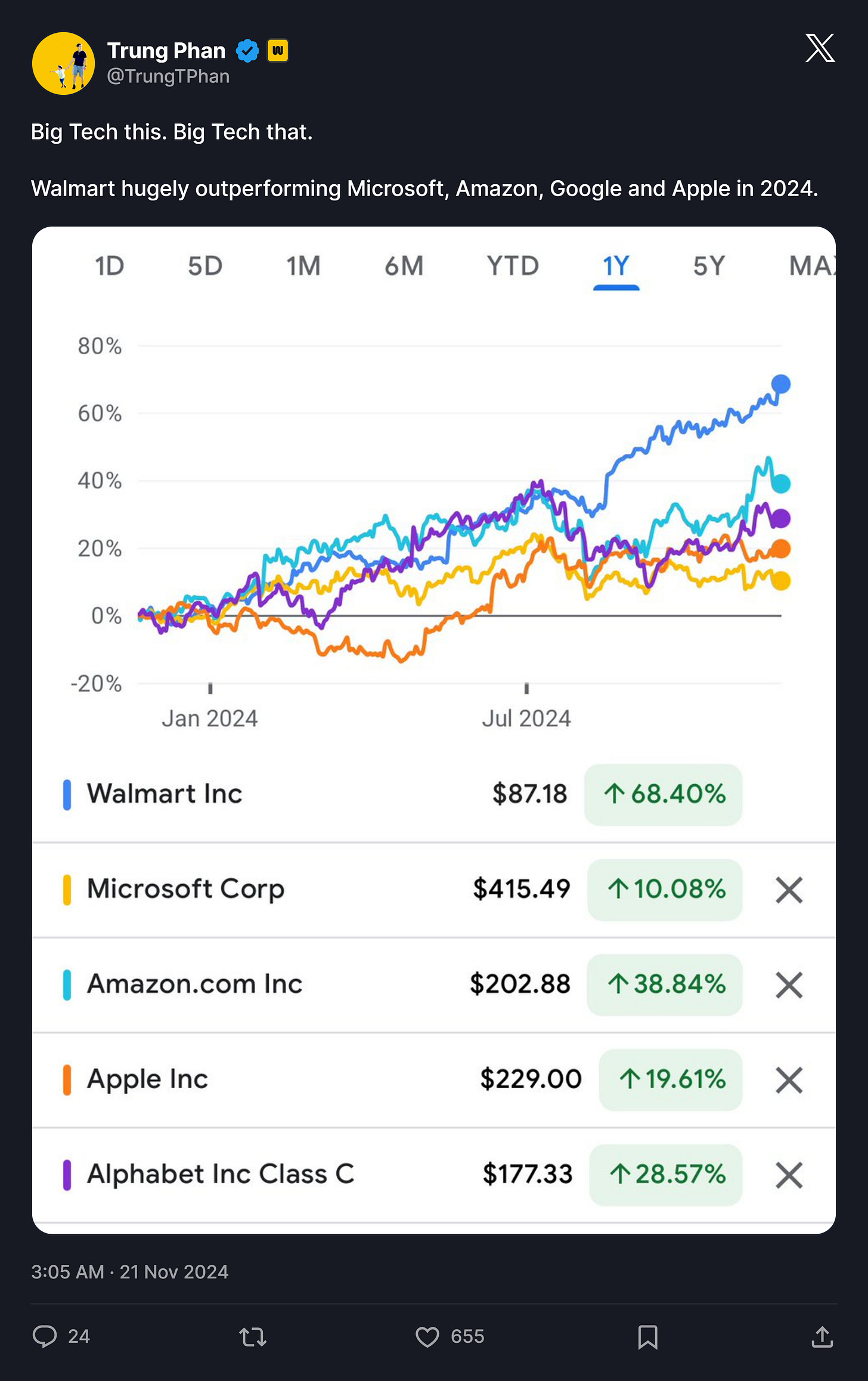Image resolution: width=868 pixels, height=1381 pixels.
Task: Remove Microsoft Corp from comparison
Action: [x=789, y=890]
